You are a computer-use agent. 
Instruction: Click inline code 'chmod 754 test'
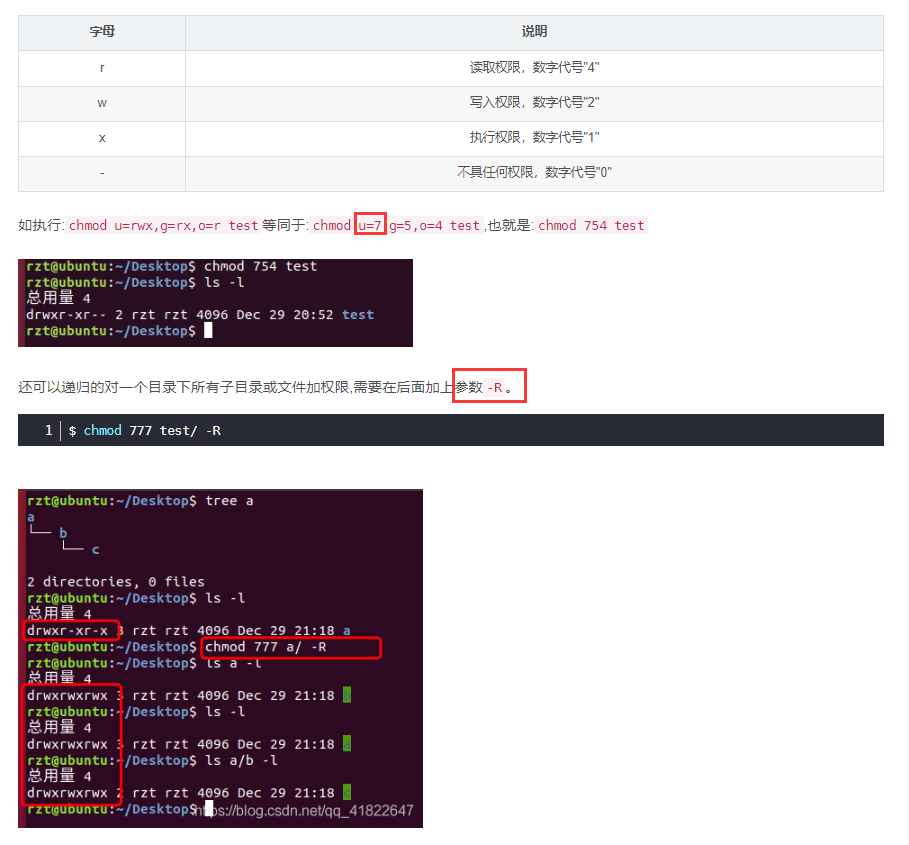click(x=591, y=225)
